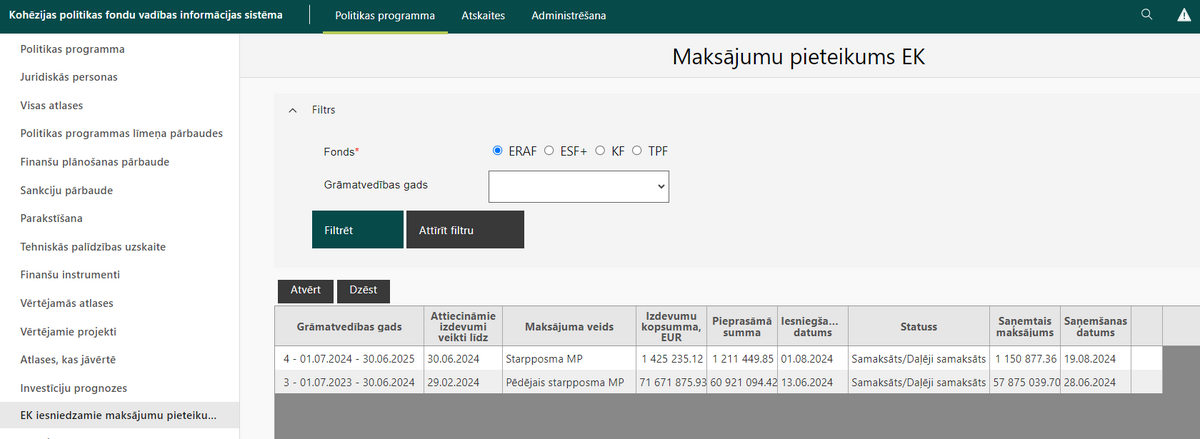The width and height of the screenshot is (1200, 439).
Task: Click the Dzēst button
Action: click(x=363, y=290)
